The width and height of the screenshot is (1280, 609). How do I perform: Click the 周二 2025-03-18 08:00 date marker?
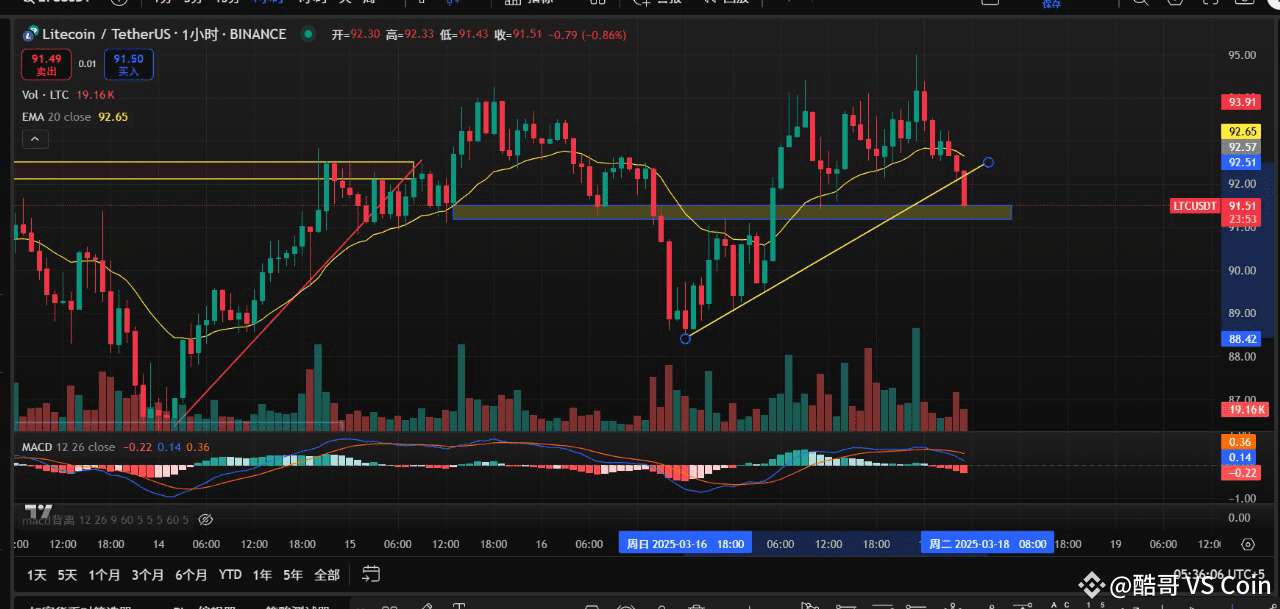(988, 544)
